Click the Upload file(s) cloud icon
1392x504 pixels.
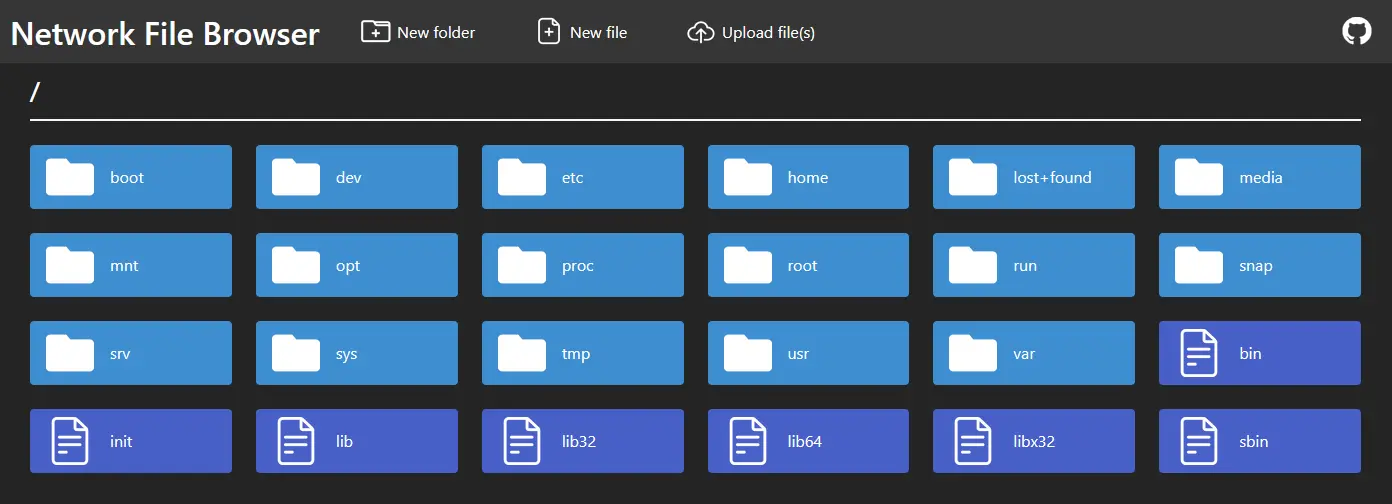(701, 33)
